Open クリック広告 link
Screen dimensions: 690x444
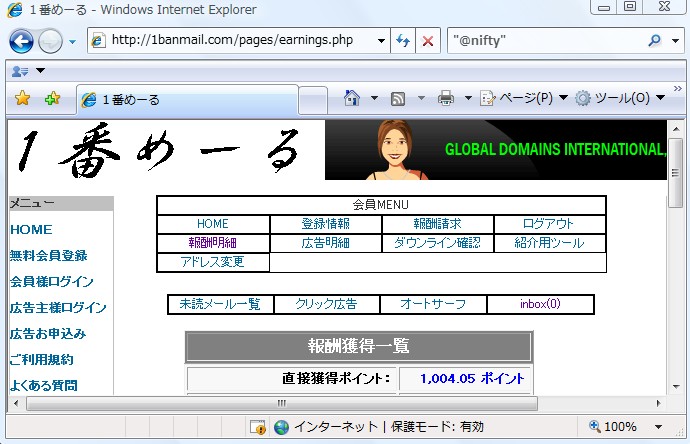click(326, 304)
